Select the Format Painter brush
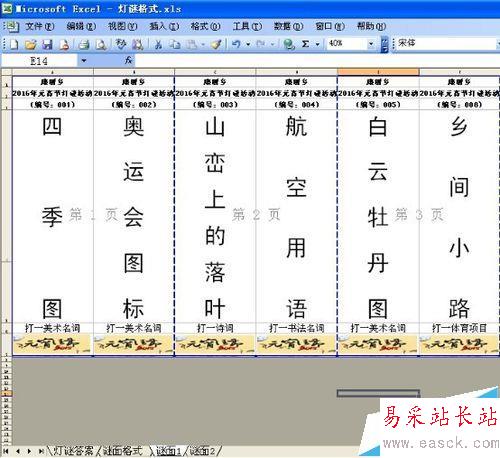 217,44
